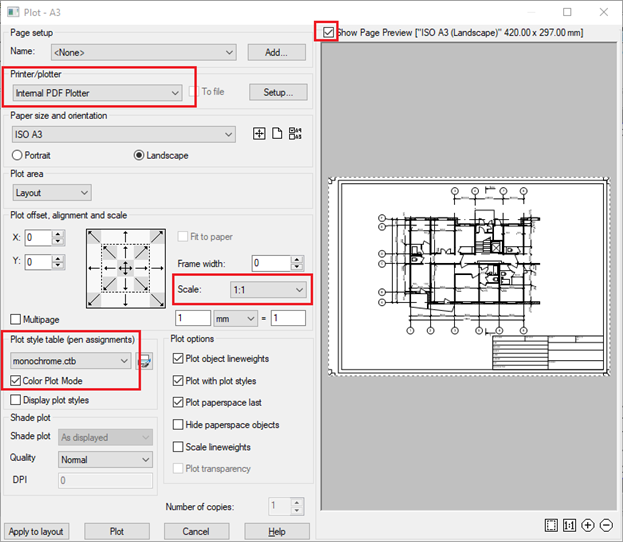Increase Frame width with spinner up arrow

coord(297,259)
